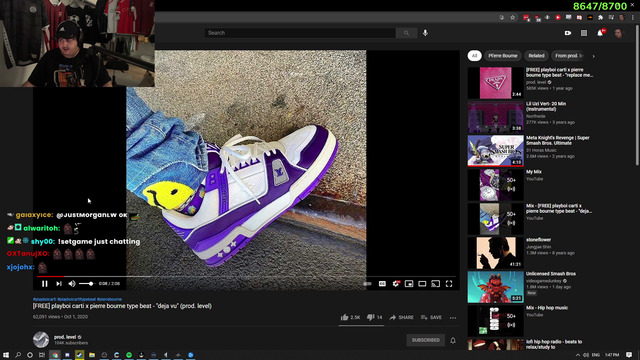
Task: Toggle the autoplay switch in player
Action: pos(367,284)
